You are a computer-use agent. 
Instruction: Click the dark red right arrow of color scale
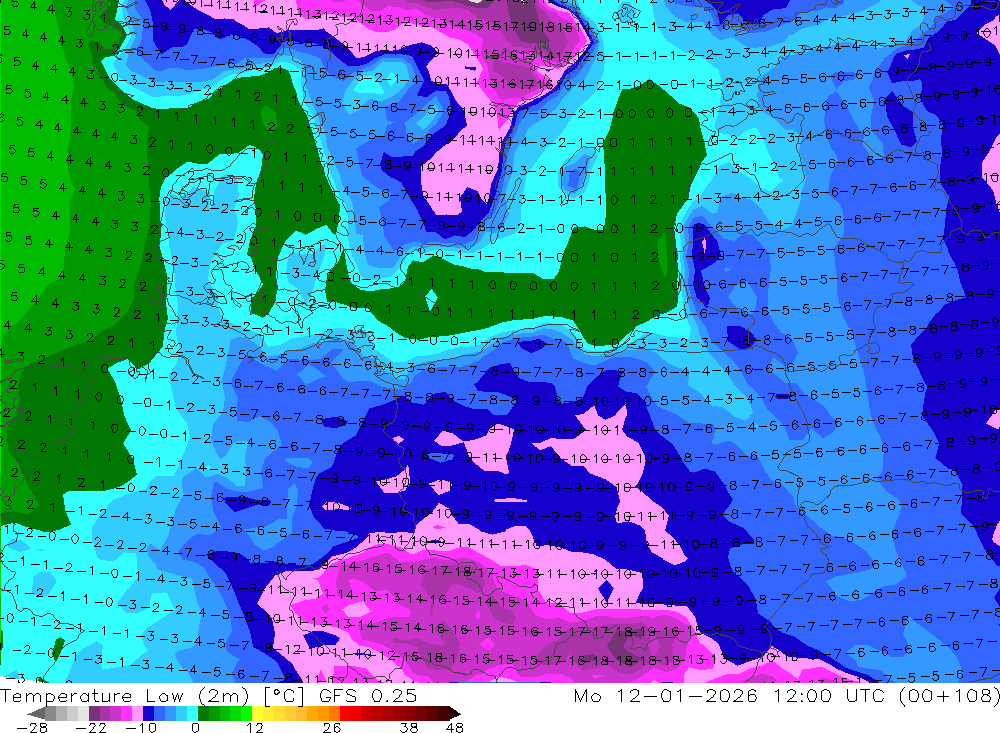click(454, 713)
